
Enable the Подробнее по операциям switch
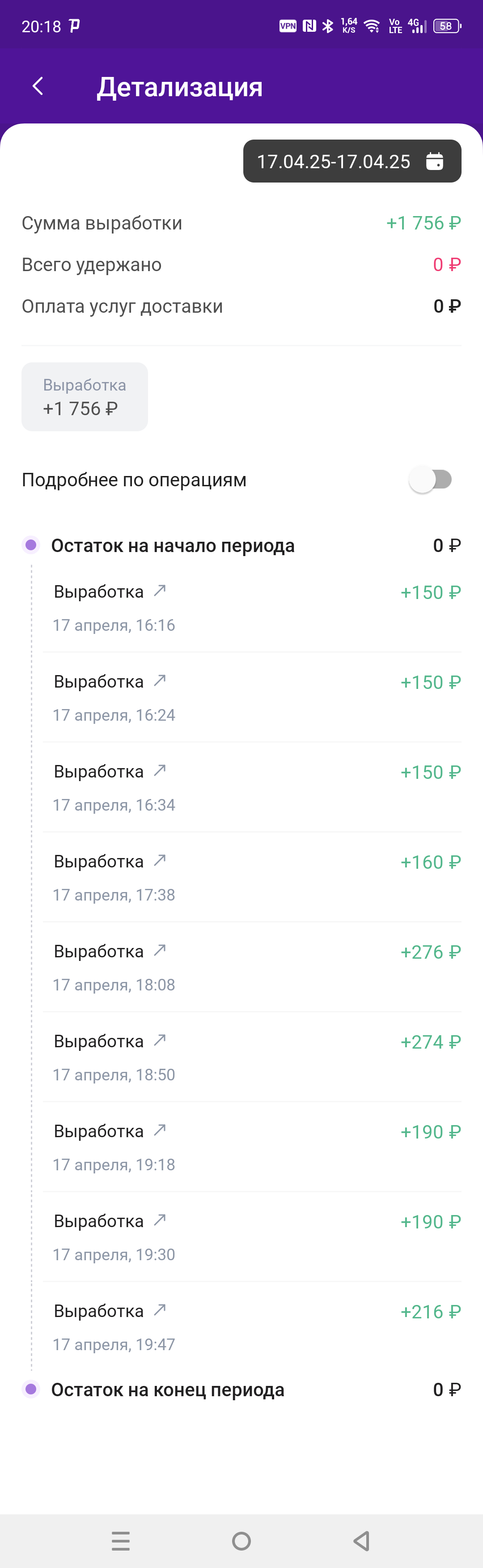point(431,480)
